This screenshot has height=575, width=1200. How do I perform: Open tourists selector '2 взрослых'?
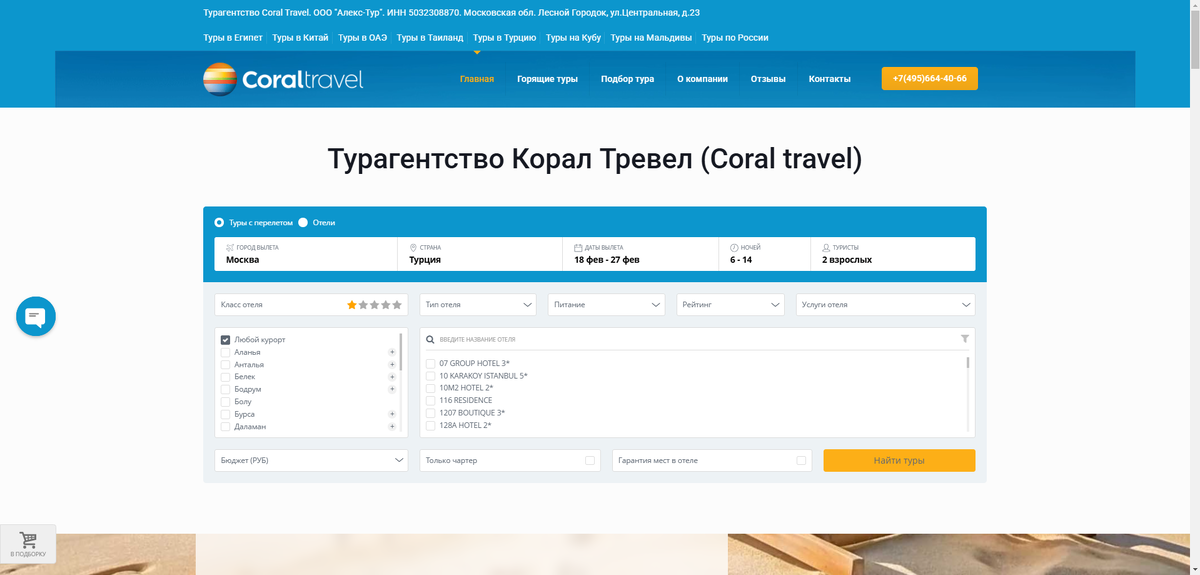[x=893, y=254]
